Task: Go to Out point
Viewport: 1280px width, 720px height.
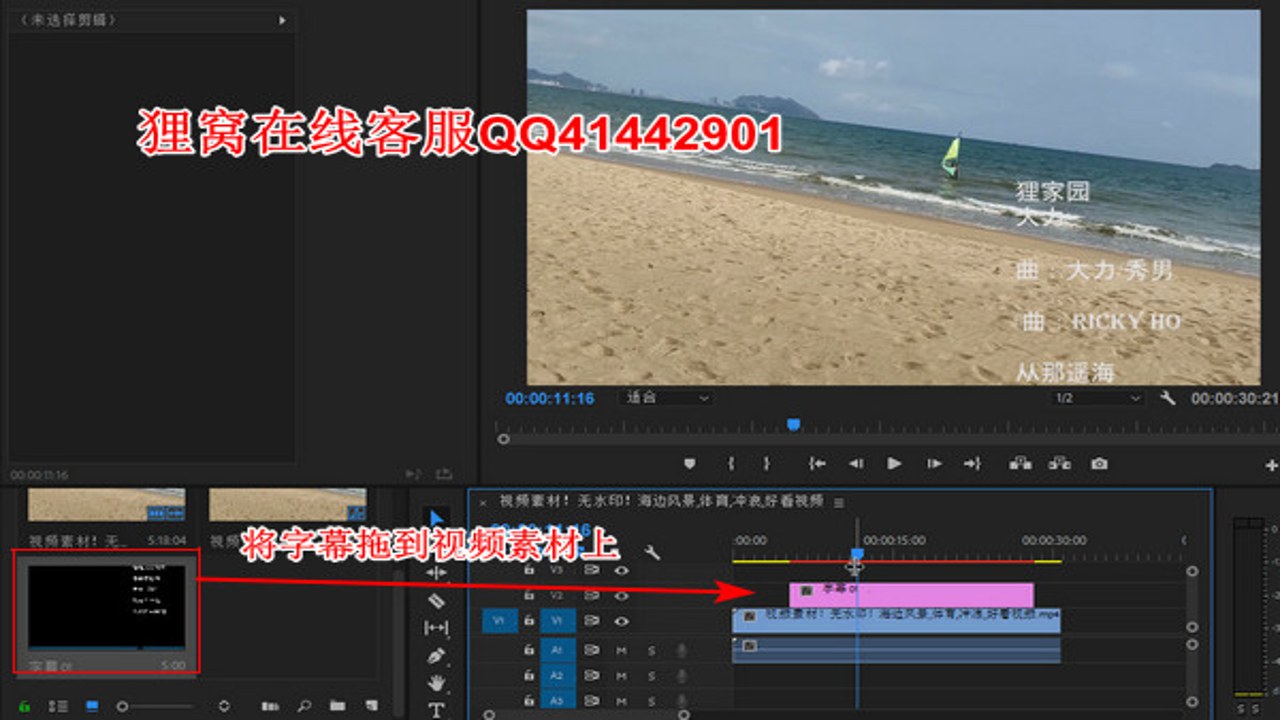Action: [972, 464]
